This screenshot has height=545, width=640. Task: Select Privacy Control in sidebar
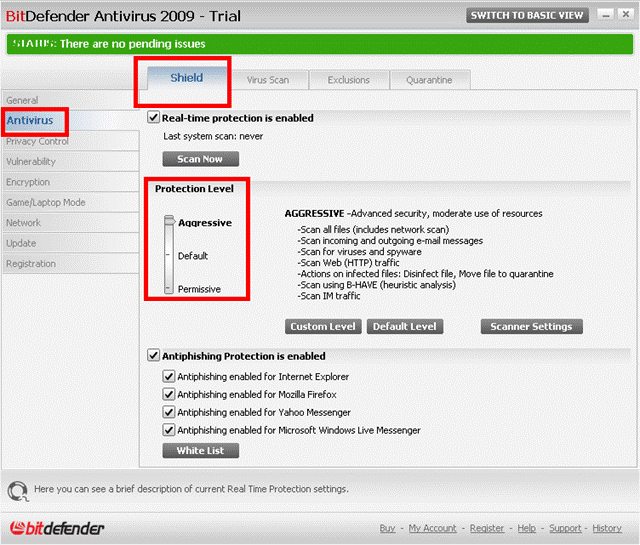click(38, 141)
